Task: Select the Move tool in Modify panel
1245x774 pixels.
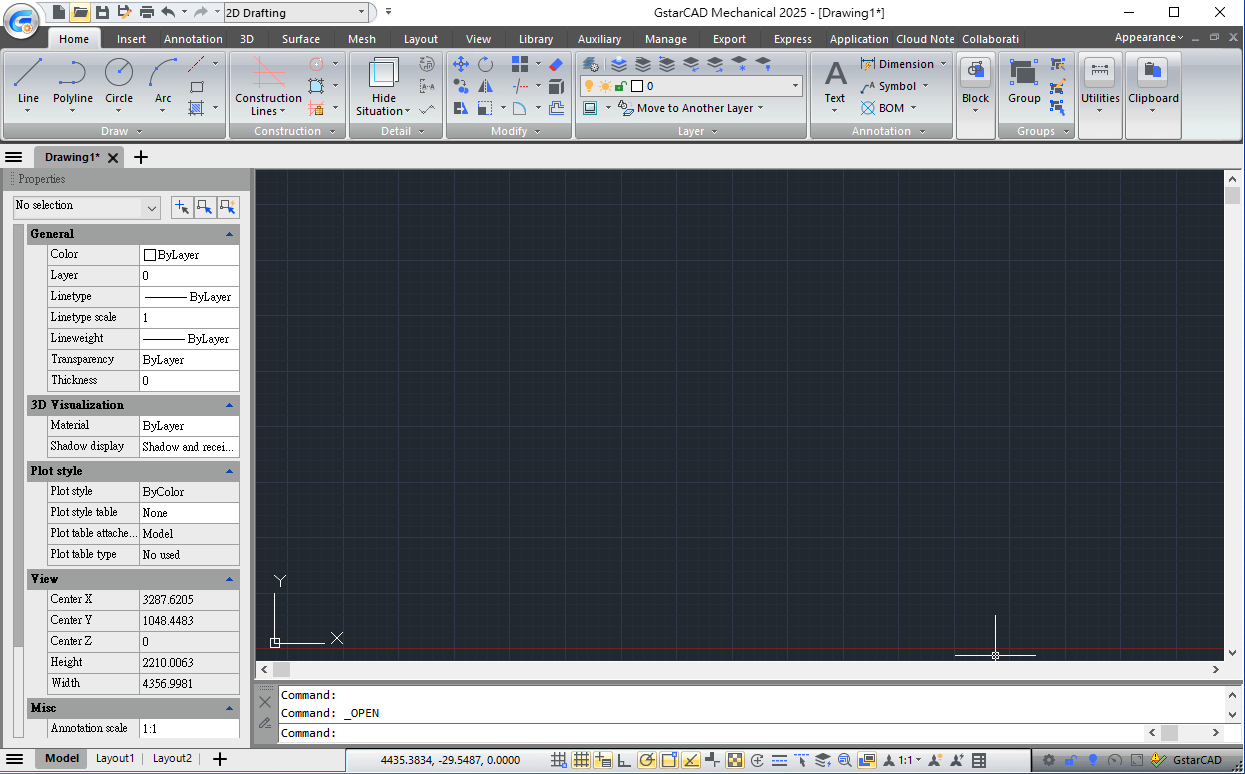Action: click(x=461, y=64)
